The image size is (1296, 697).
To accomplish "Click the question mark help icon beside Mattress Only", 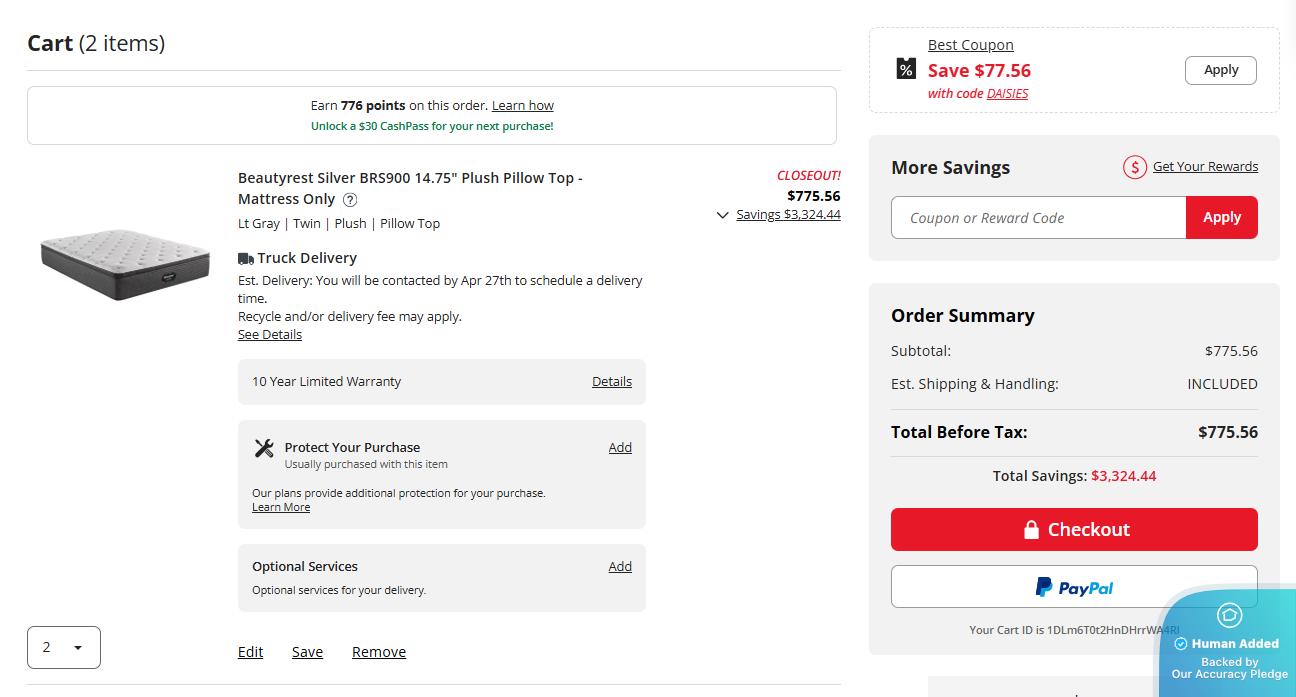I will tap(350, 199).
